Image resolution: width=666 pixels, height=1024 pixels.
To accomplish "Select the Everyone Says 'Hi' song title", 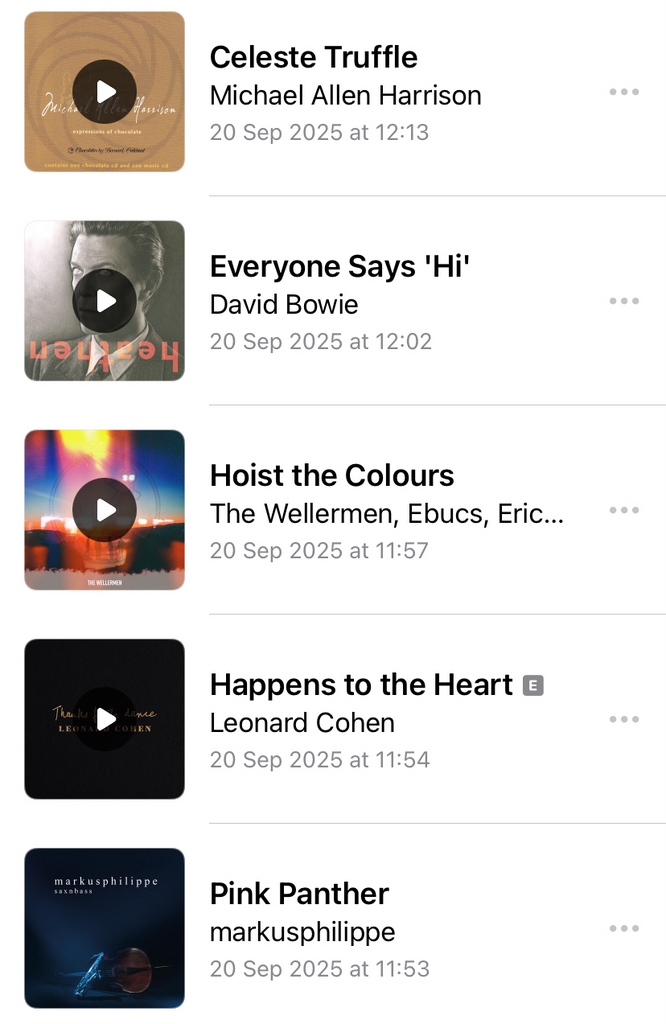I will (x=339, y=266).
